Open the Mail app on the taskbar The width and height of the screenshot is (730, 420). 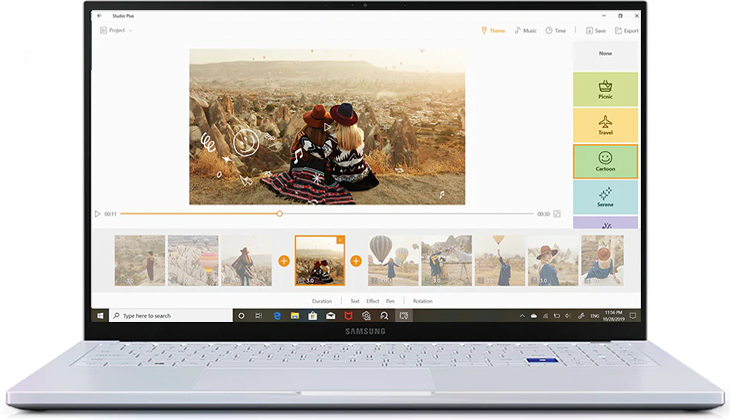click(331, 316)
